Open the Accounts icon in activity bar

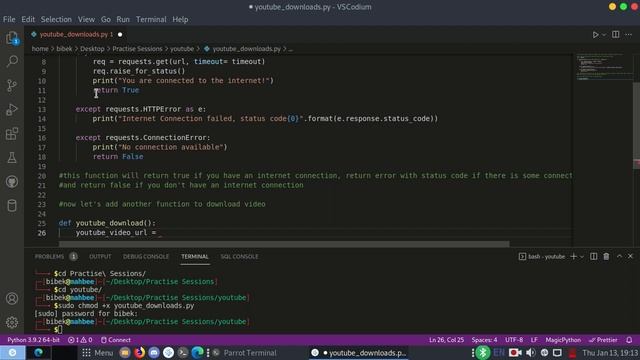click(x=12, y=298)
